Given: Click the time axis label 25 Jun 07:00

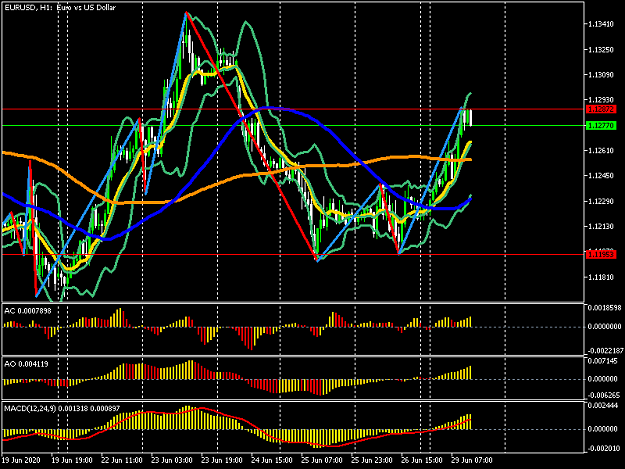Looking at the screenshot, I should coord(322,460).
